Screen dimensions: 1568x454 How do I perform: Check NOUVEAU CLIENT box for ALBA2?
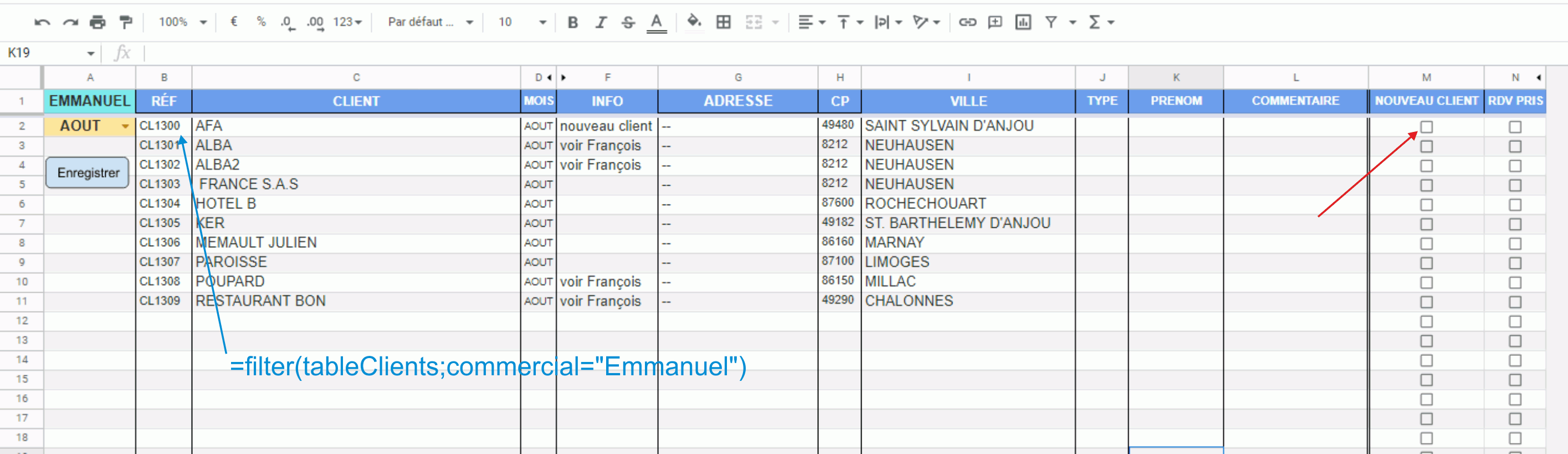click(1426, 166)
